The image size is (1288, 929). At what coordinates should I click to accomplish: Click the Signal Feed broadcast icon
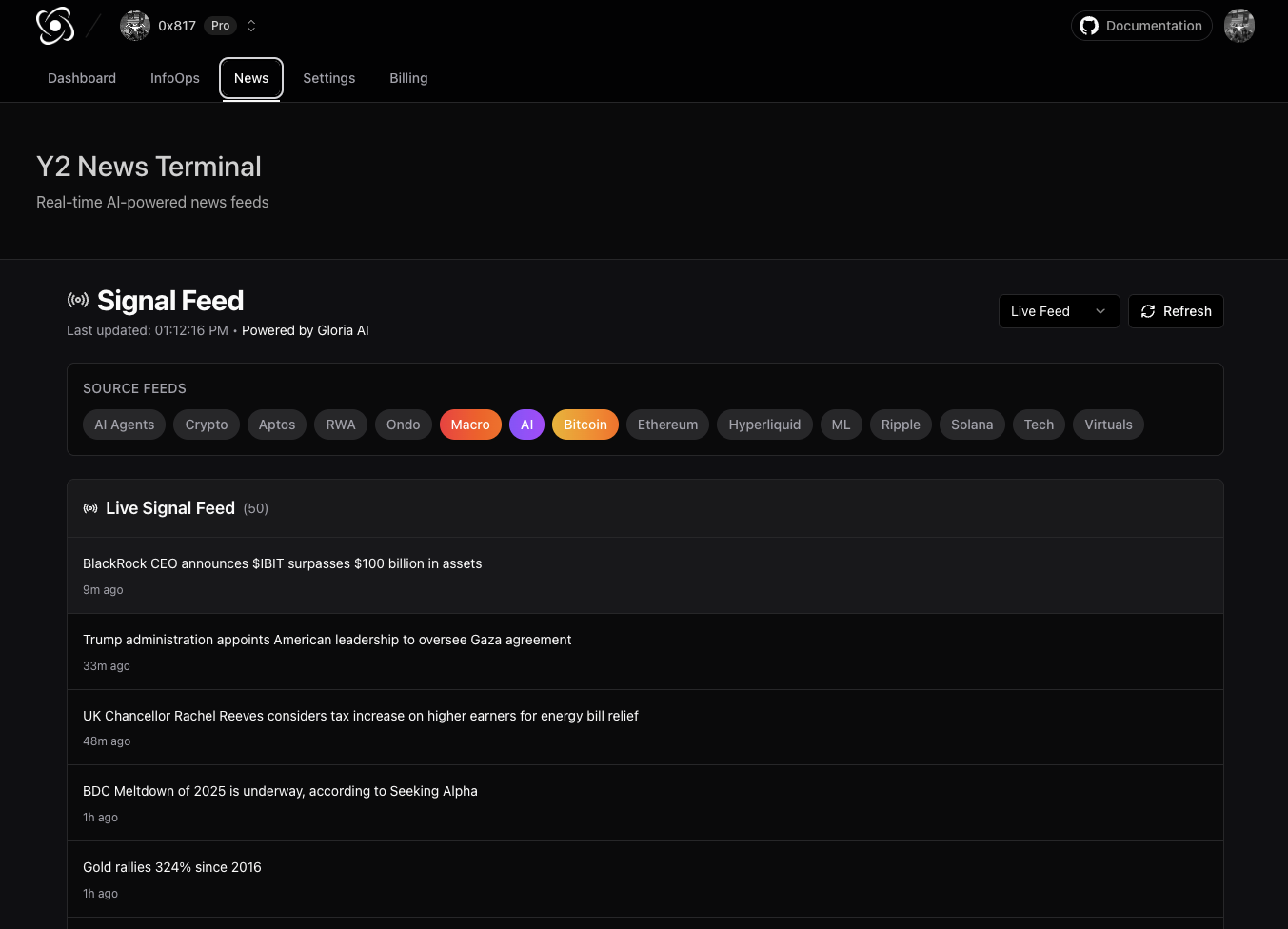pyautogui.click(x=78, y=301)
